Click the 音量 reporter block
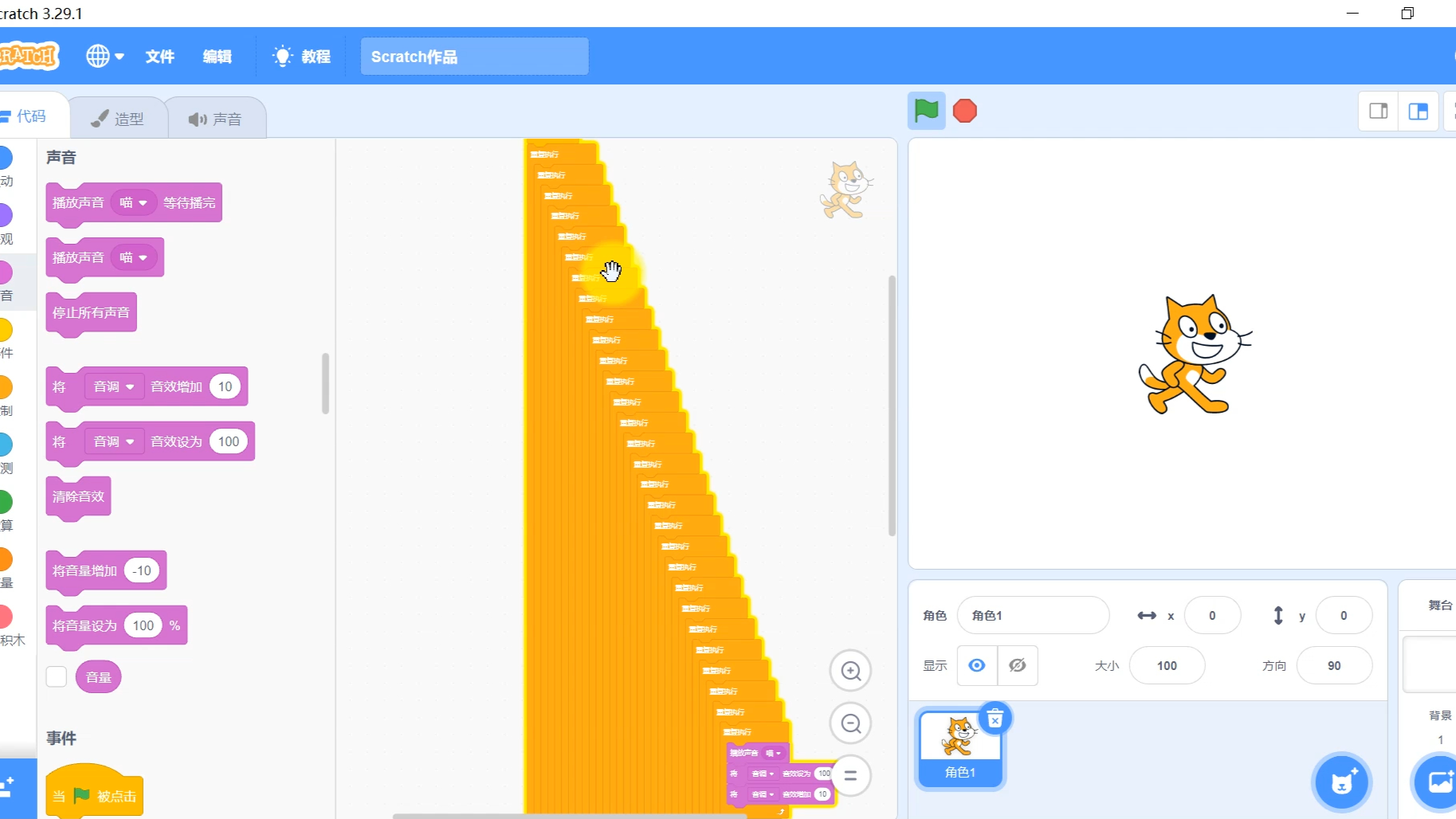Image resolution: width=1456 pixels, height=819 pixels. point(98,677)
